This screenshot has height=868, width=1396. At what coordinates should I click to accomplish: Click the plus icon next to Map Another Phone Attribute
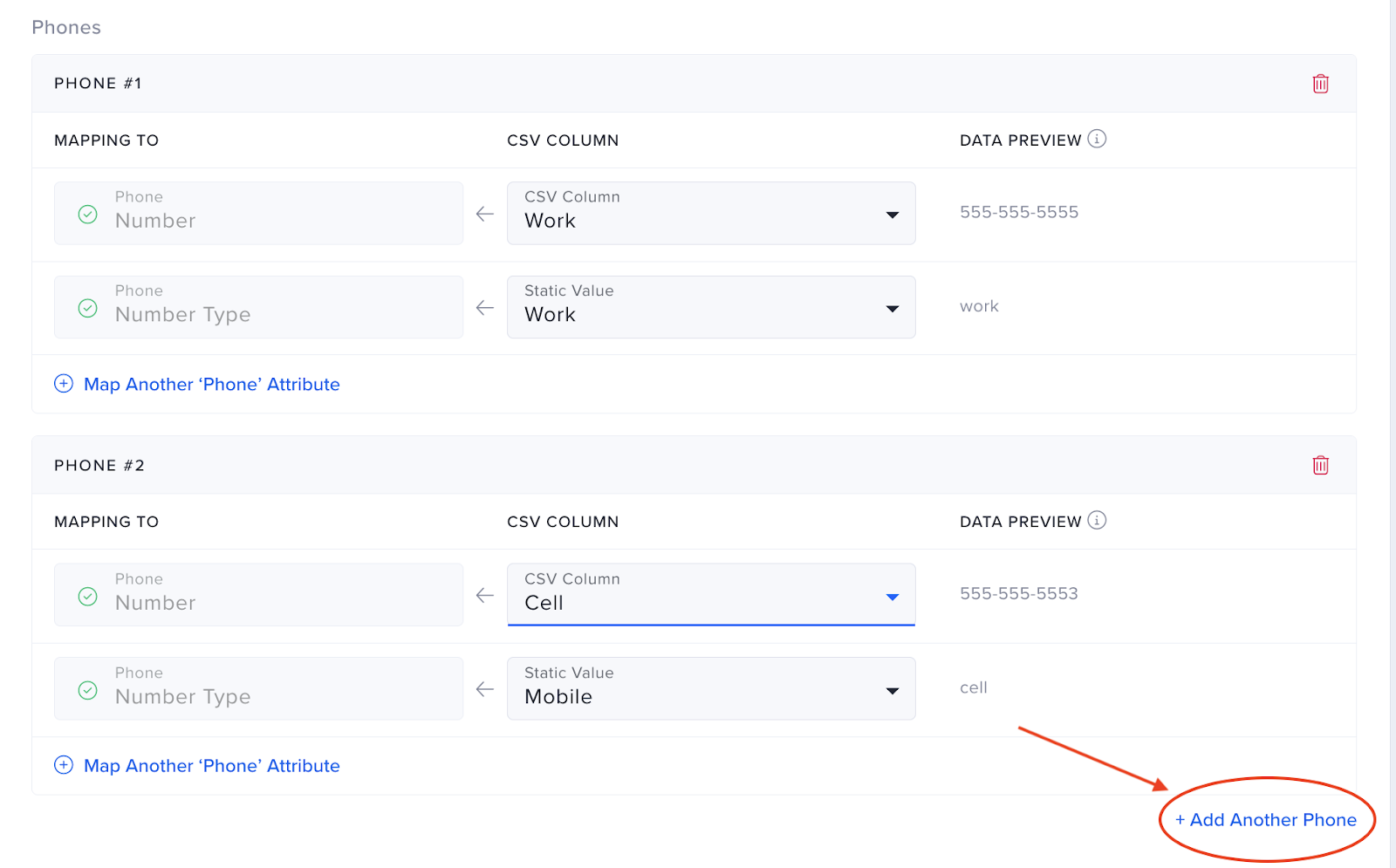click(63, 383)
